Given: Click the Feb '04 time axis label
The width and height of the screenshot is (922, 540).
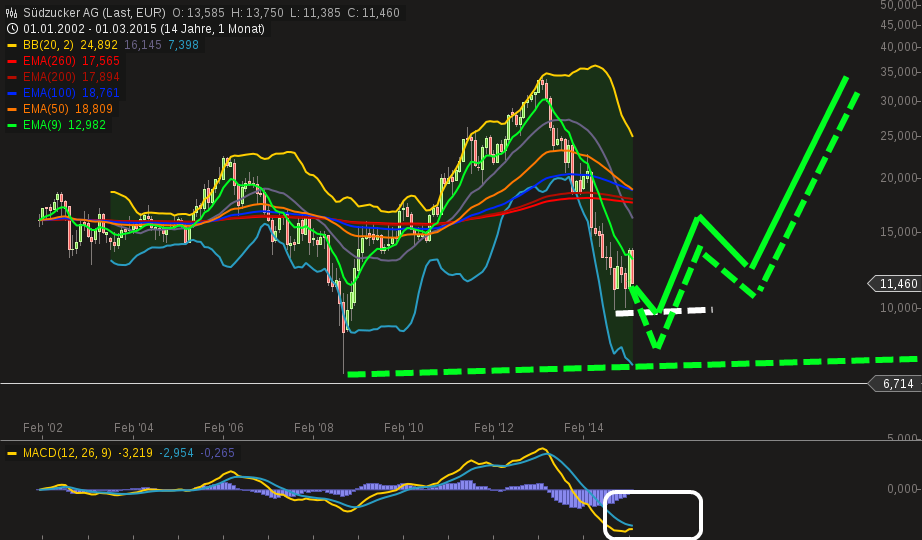Looking at the screenshot, I should click(133, 428).
